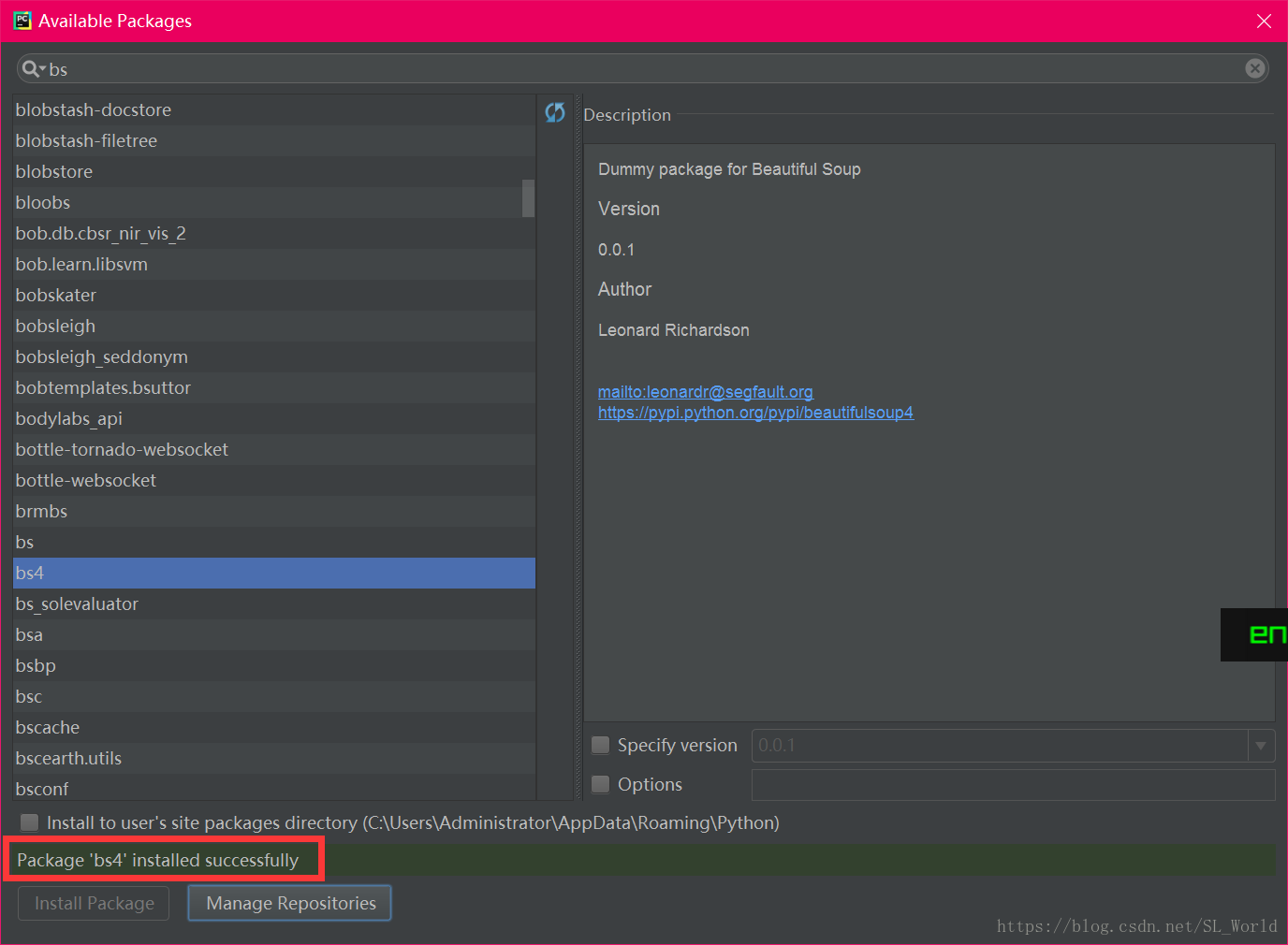Click the Manage Repositories button
Viewport: 1288px width, 945px height.
coord(290,903)
